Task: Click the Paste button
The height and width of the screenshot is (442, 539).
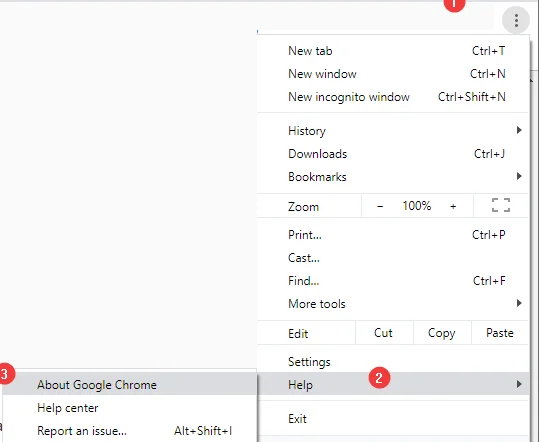Action: 500,333
